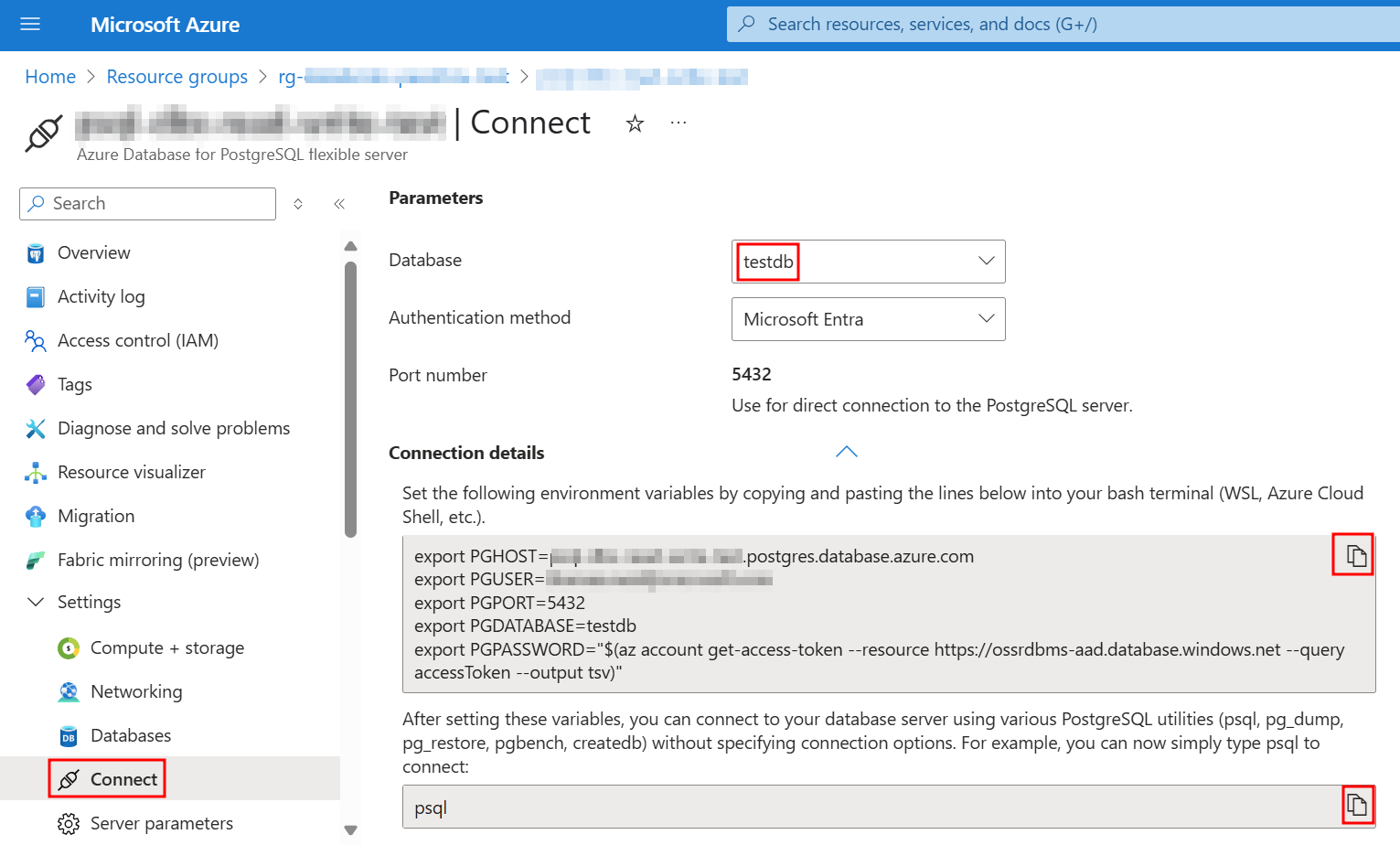Image resolution: width=1400 pixels, height=845 pixels.
Task: Open the Azure portal hamburger menu
Action: click(30, 25)
